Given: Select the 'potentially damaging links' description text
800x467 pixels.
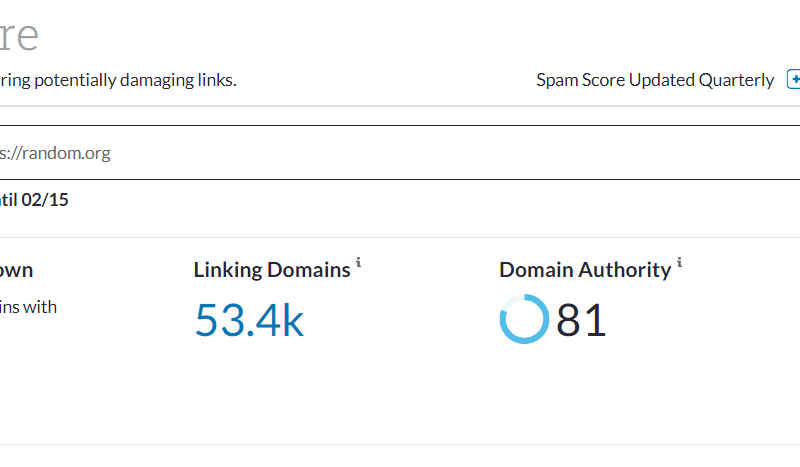Looking at the screenshot, I should point(120,80).
